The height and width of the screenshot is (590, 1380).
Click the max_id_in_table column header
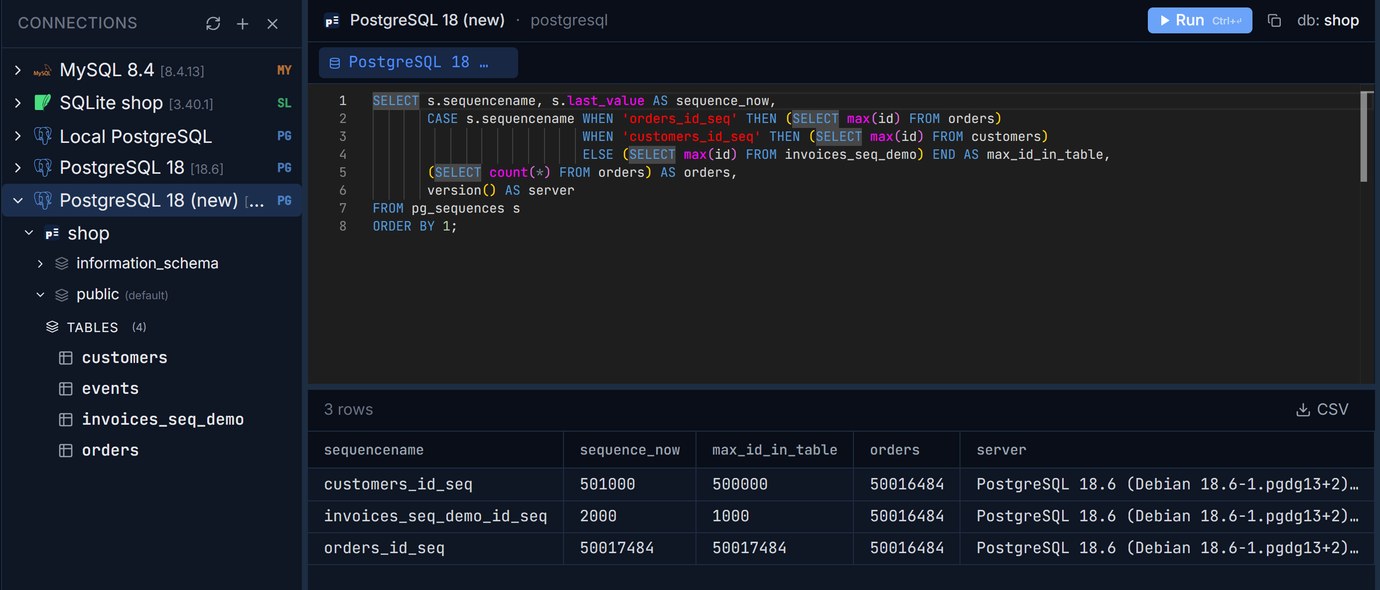[x=775, y=450]
